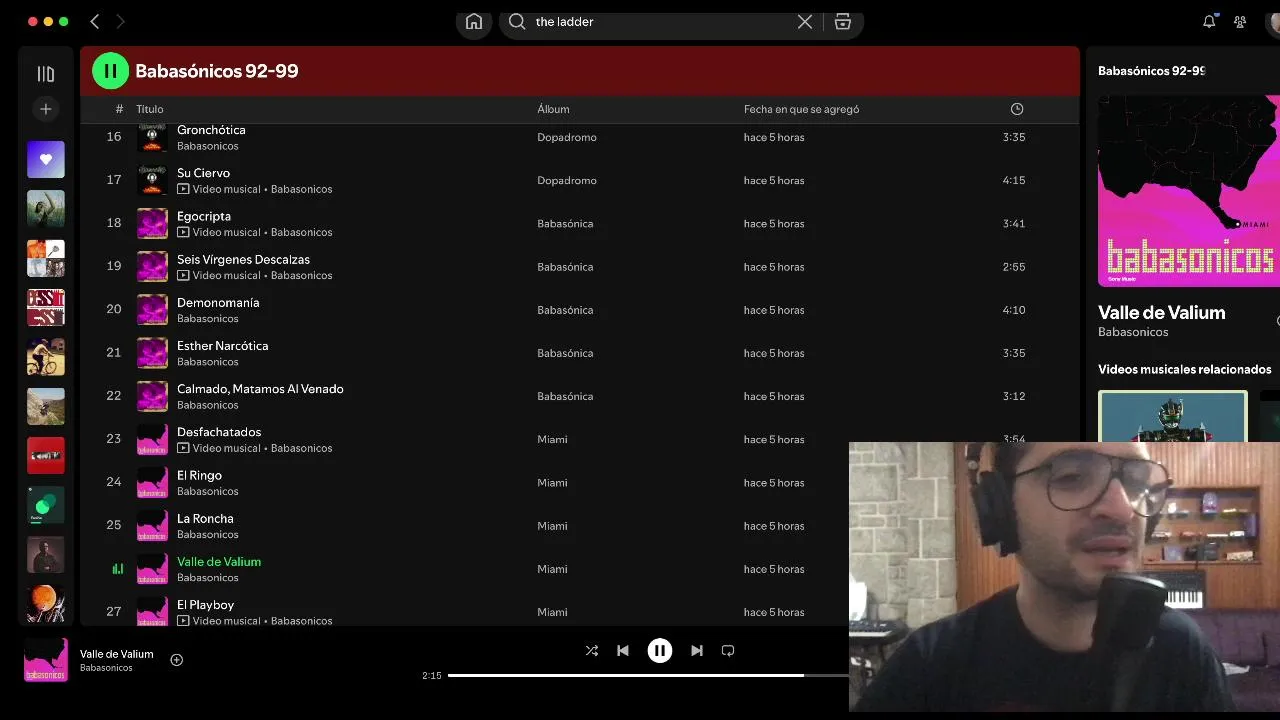Open Babasonicos artist in the bottom bar

106,668
